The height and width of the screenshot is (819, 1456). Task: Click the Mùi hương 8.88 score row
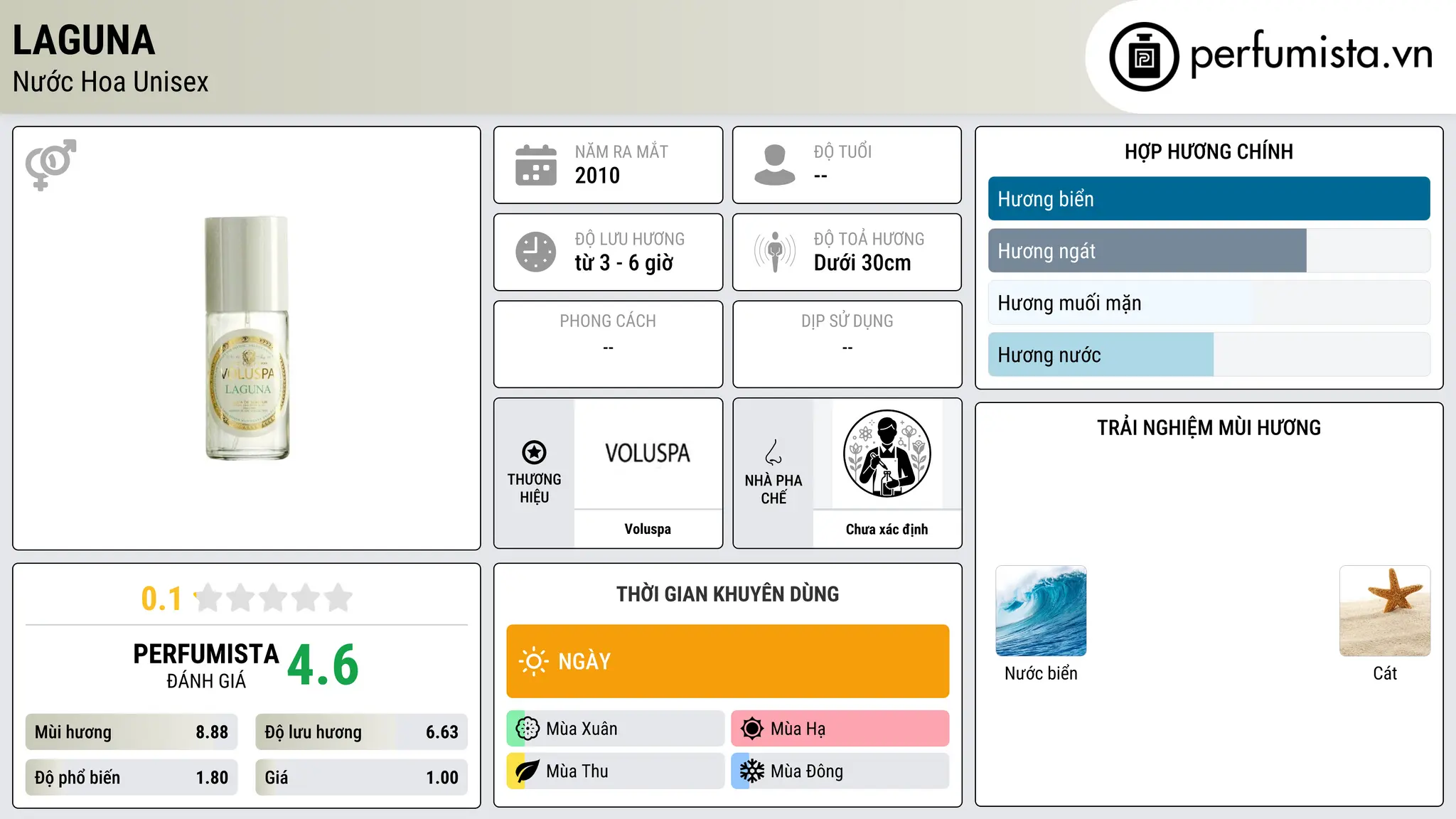coord(132,732)
